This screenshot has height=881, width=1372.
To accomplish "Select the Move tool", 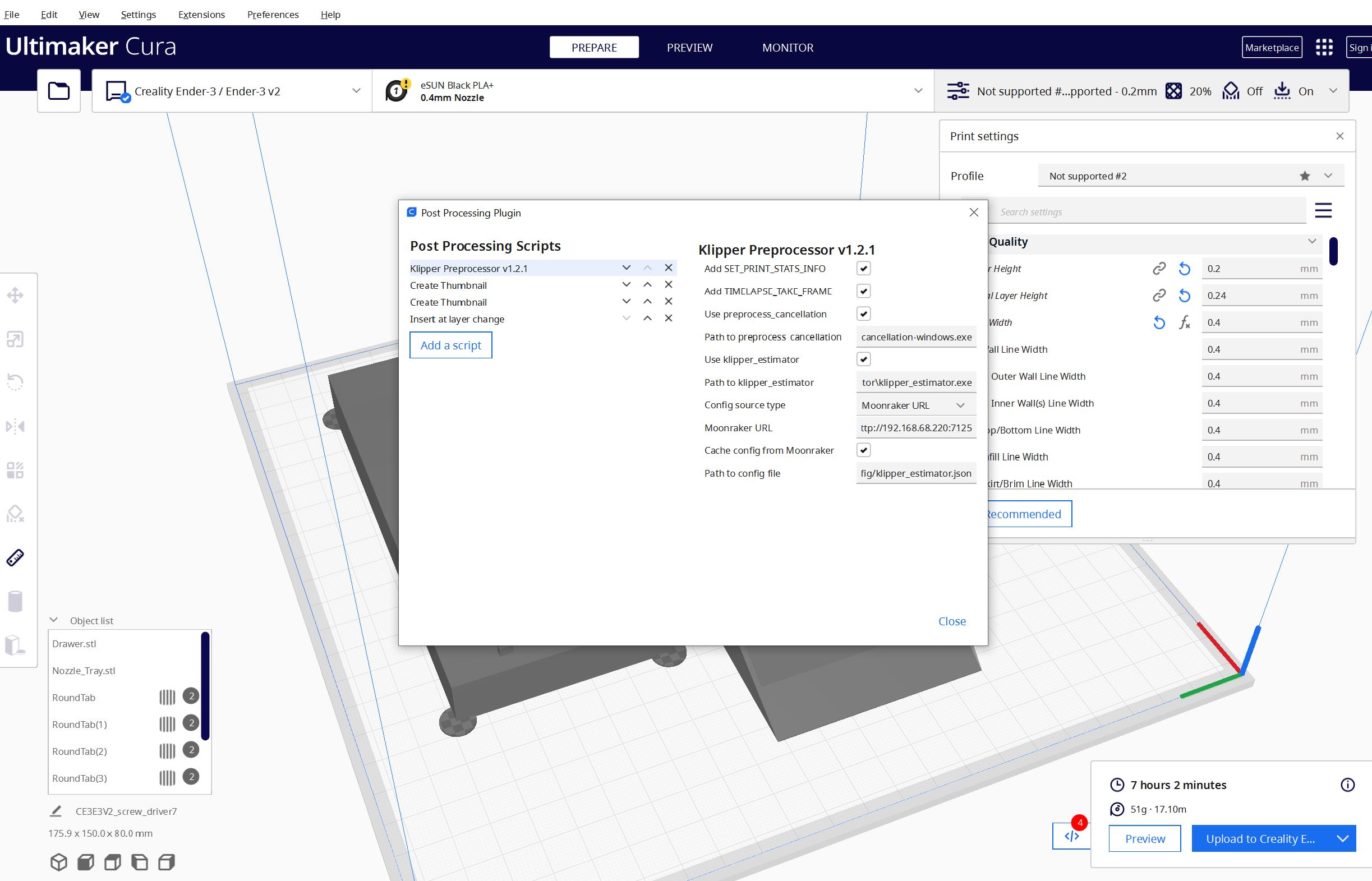I will [x=16, y=295].
